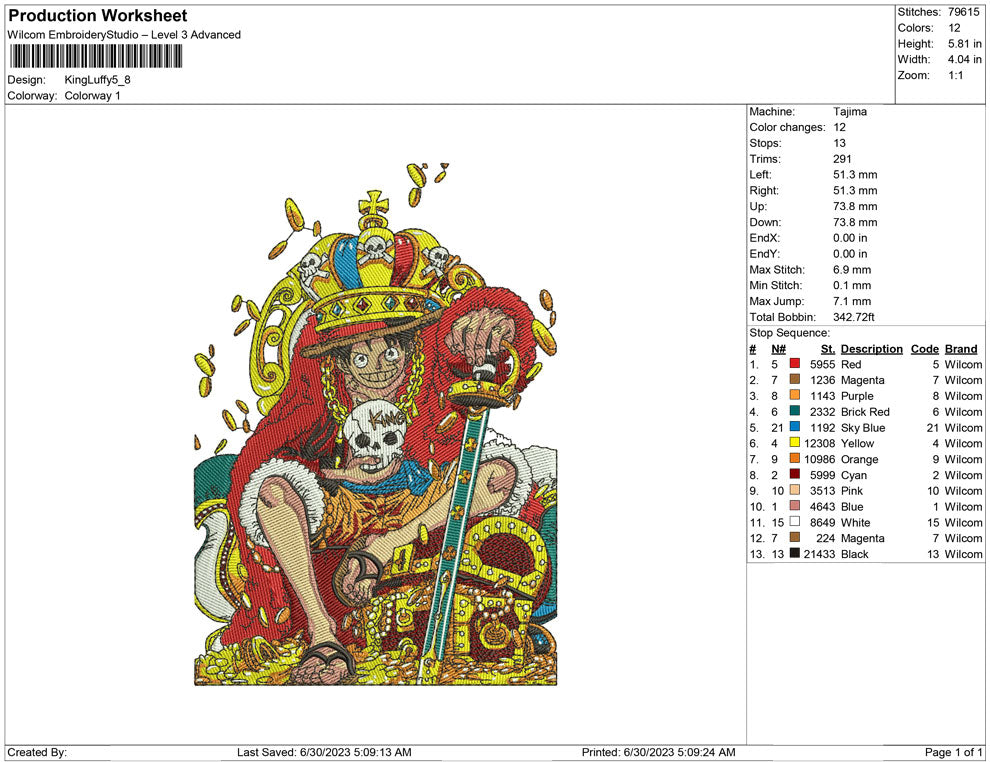990x762 pixels.
Task: Click the underlined Brand column header
Action: 961,349
